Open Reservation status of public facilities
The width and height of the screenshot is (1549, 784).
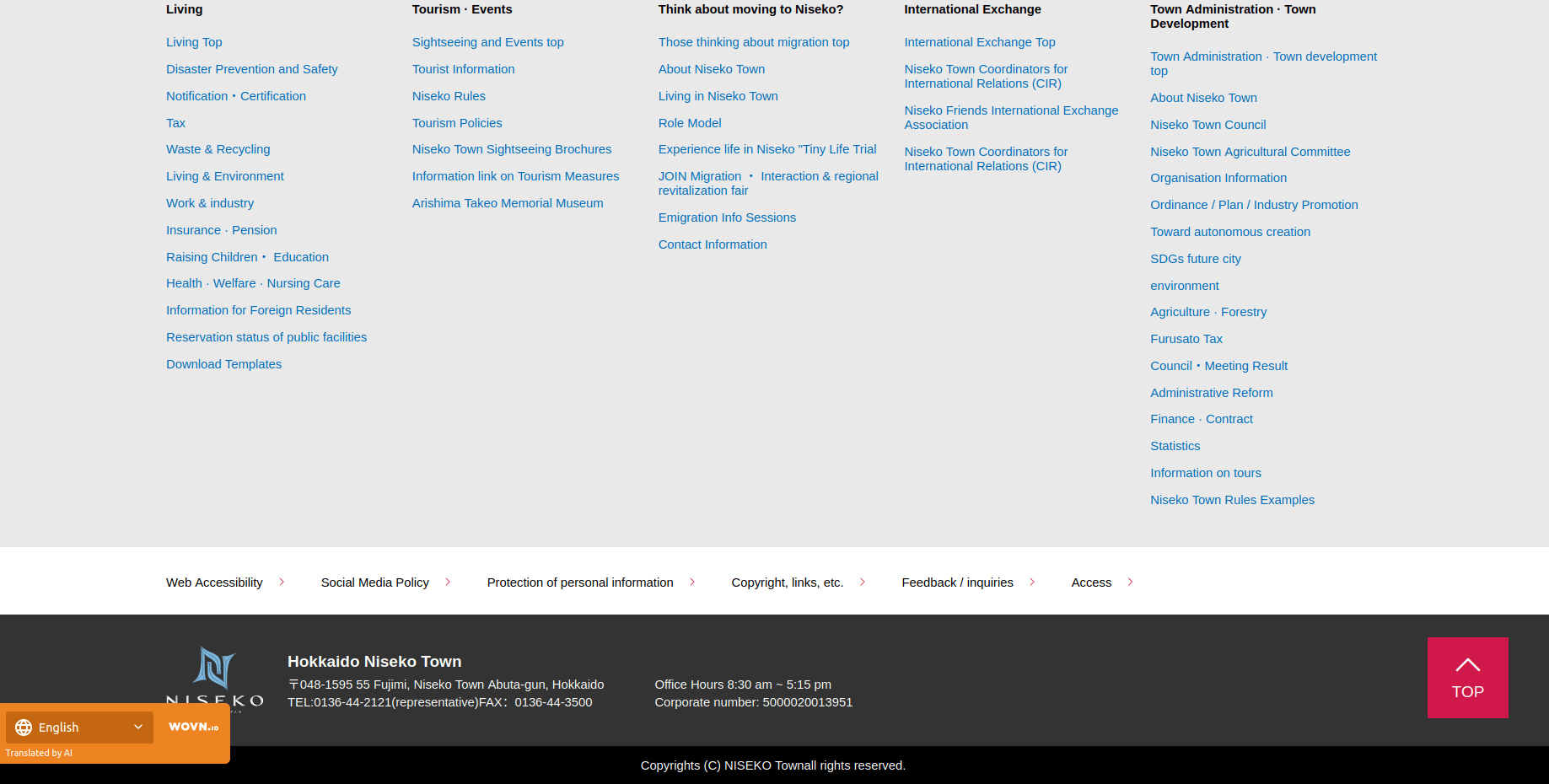pyautogui.click(x=266, y=337)
